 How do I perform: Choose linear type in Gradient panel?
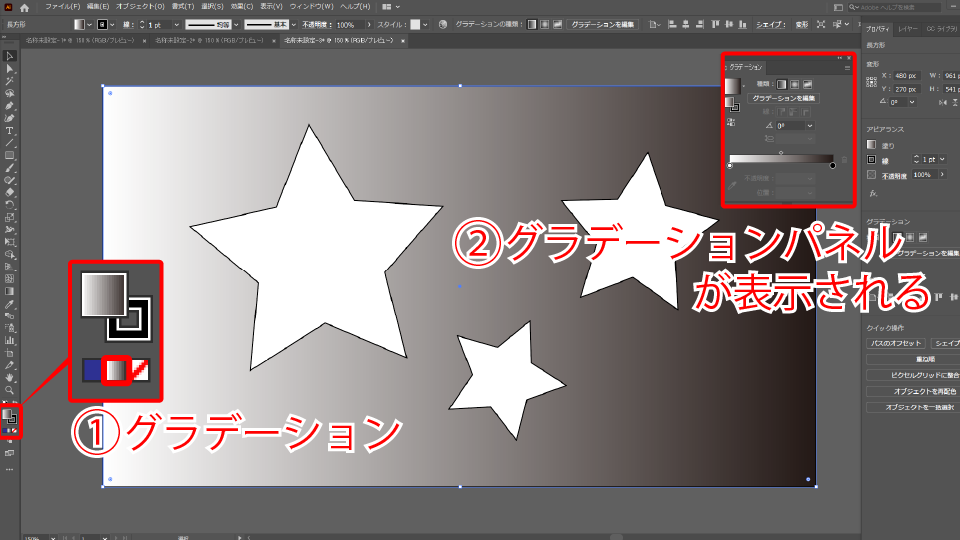pos(781,84)
